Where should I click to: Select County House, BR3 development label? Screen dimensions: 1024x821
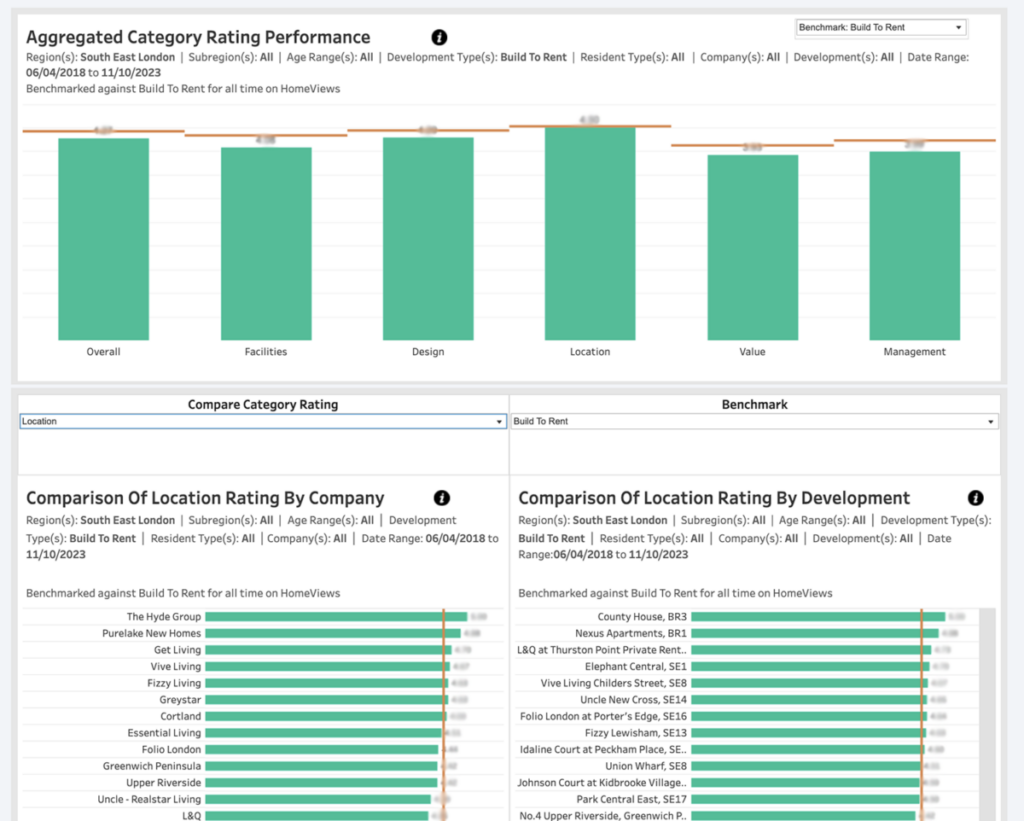[642, 617]
